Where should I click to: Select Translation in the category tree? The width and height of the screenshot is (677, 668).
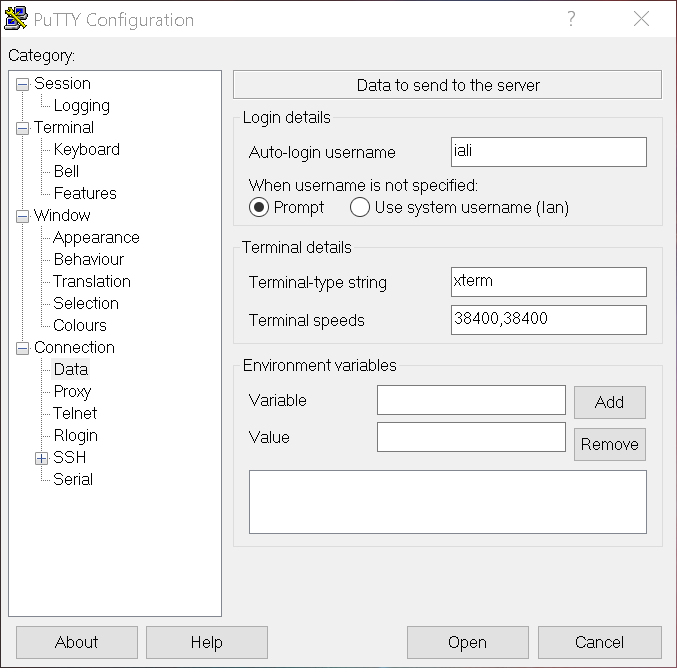click(x=92, y=281)
